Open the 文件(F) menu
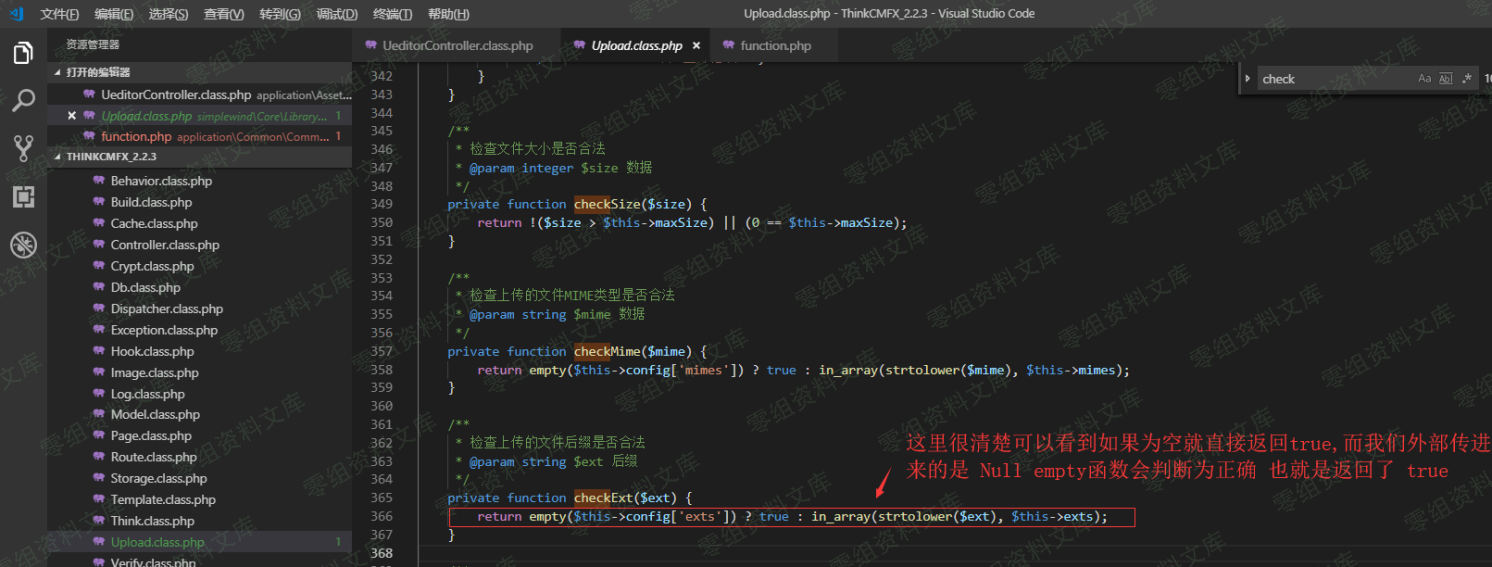 coord(60,14)
